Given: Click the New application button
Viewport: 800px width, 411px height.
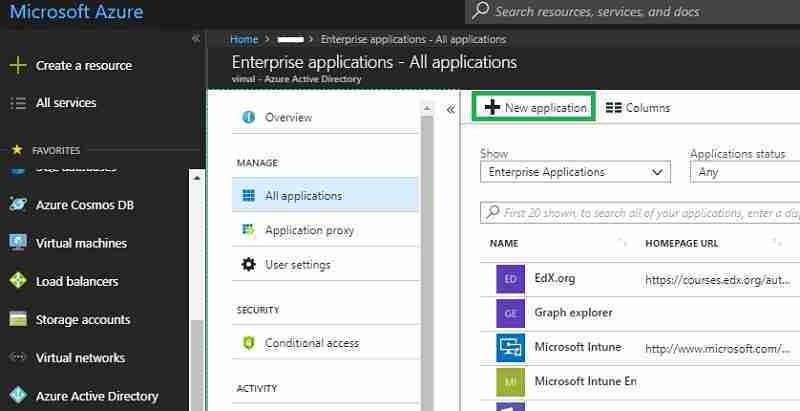Looking at the screenshot, I should point(534,107).
